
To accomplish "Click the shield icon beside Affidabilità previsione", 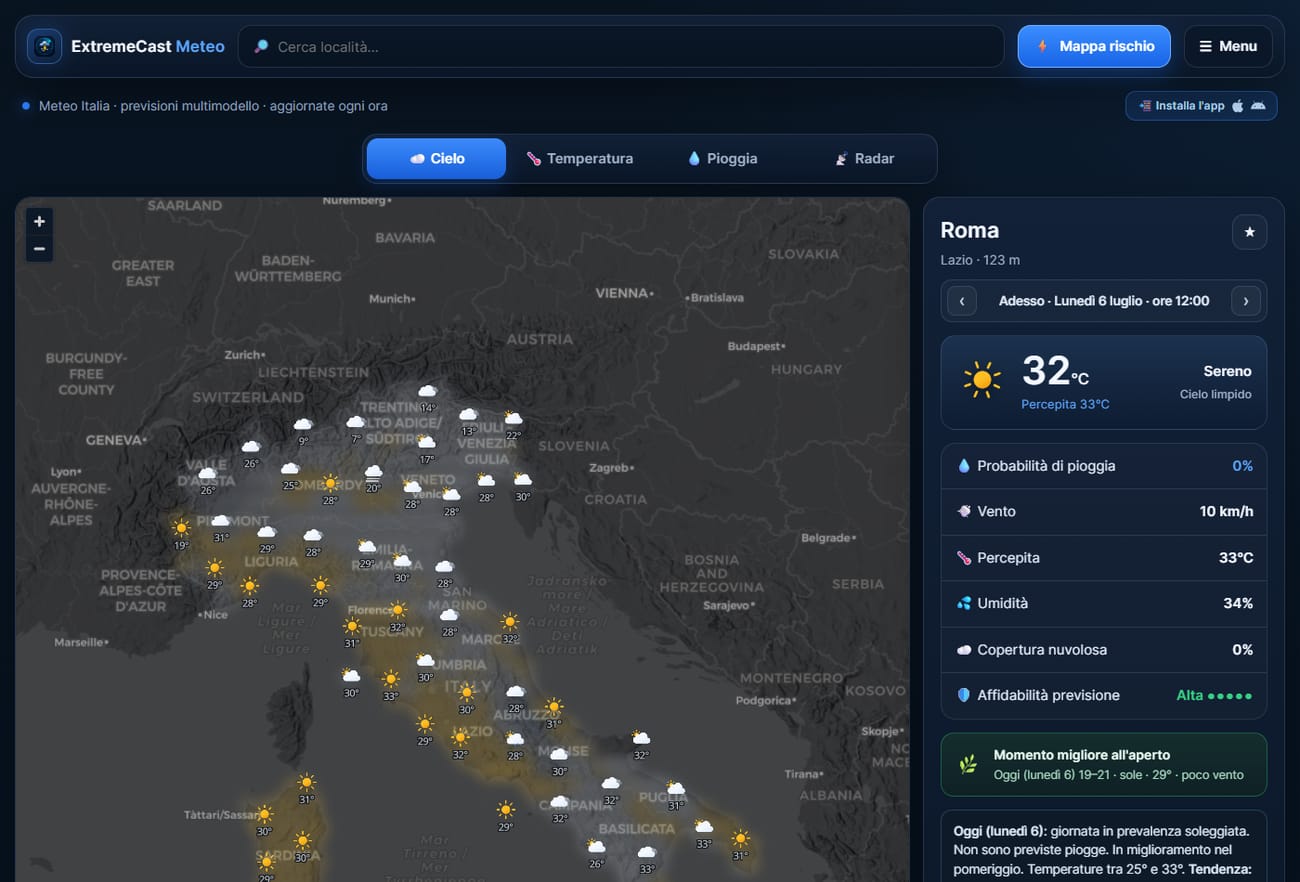I will click(x=964, y=695).
